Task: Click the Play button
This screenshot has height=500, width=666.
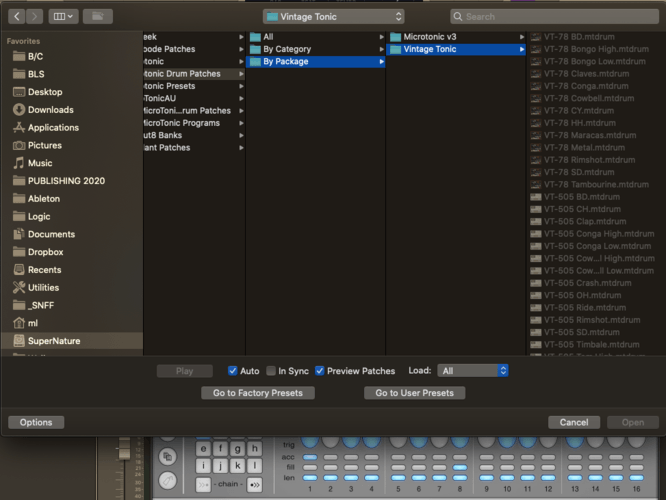Action: click(x=185, y=371)
